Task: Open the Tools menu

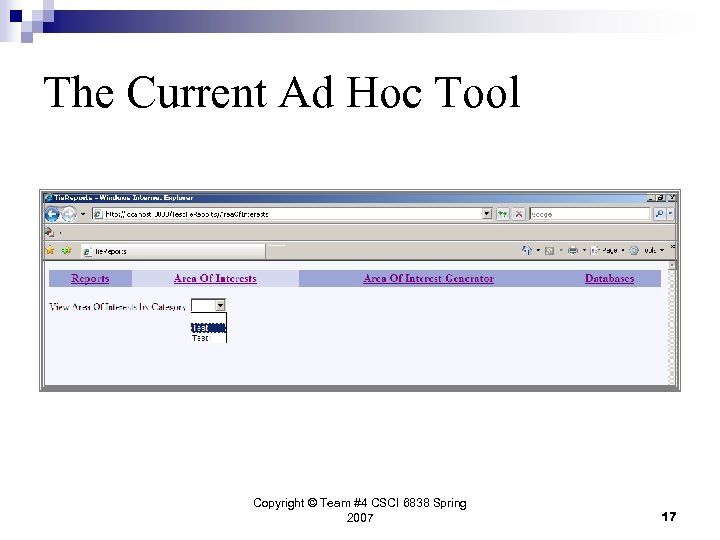Action: click(x=647, y=250)
